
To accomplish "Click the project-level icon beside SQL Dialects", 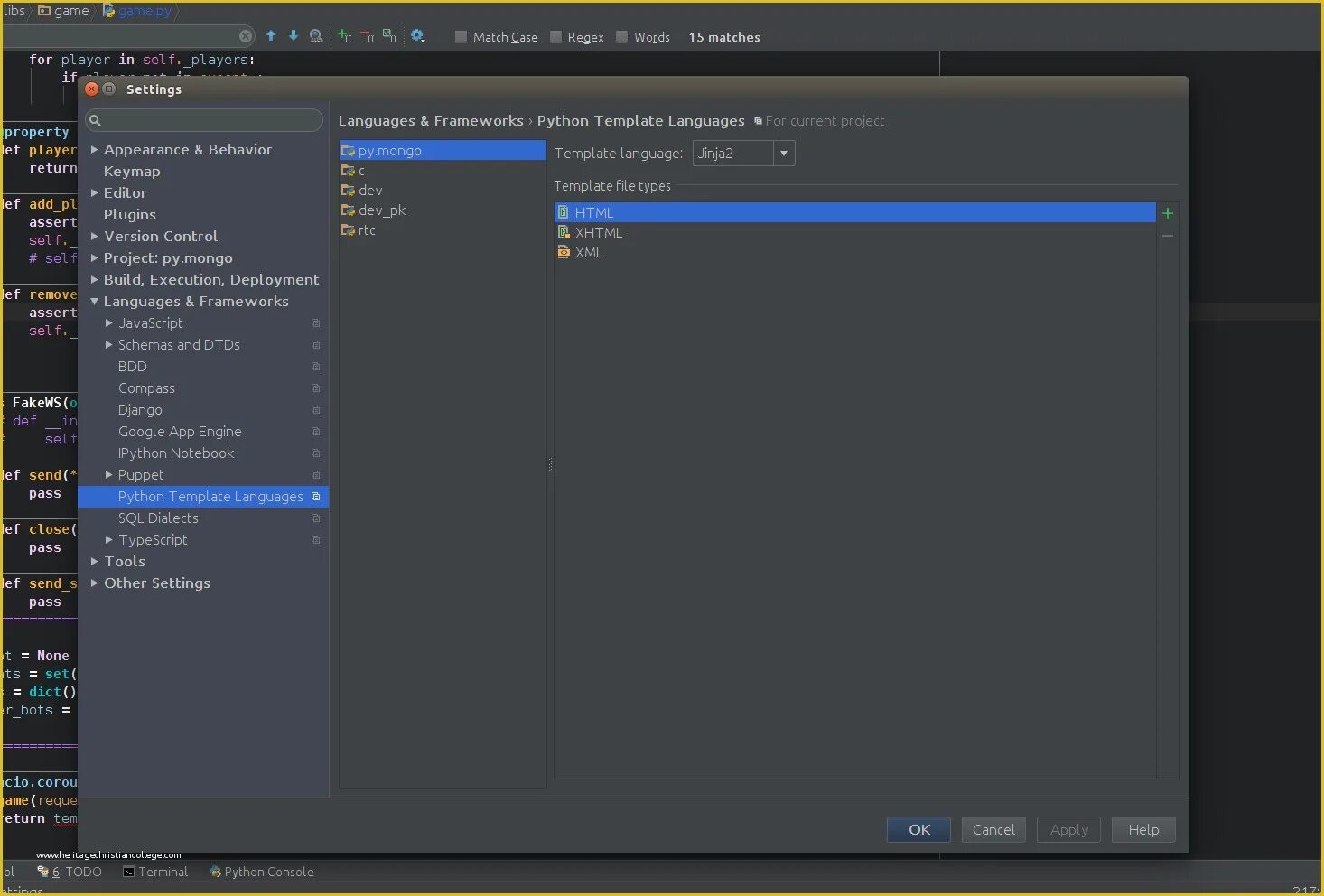I will click(315, 518).
